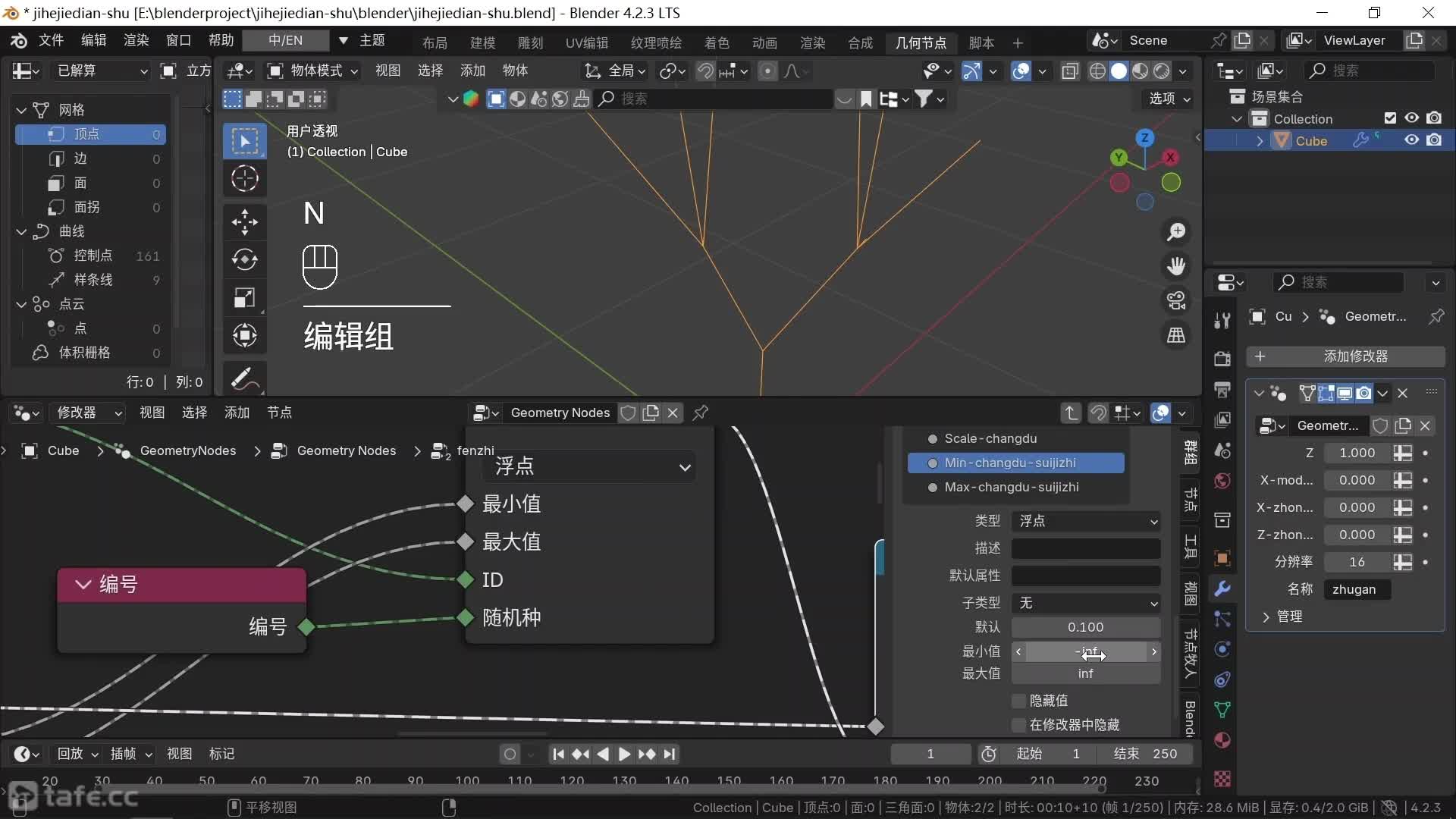
Task: Switch to the 着色 workspace tab
Action: [716, 42]
